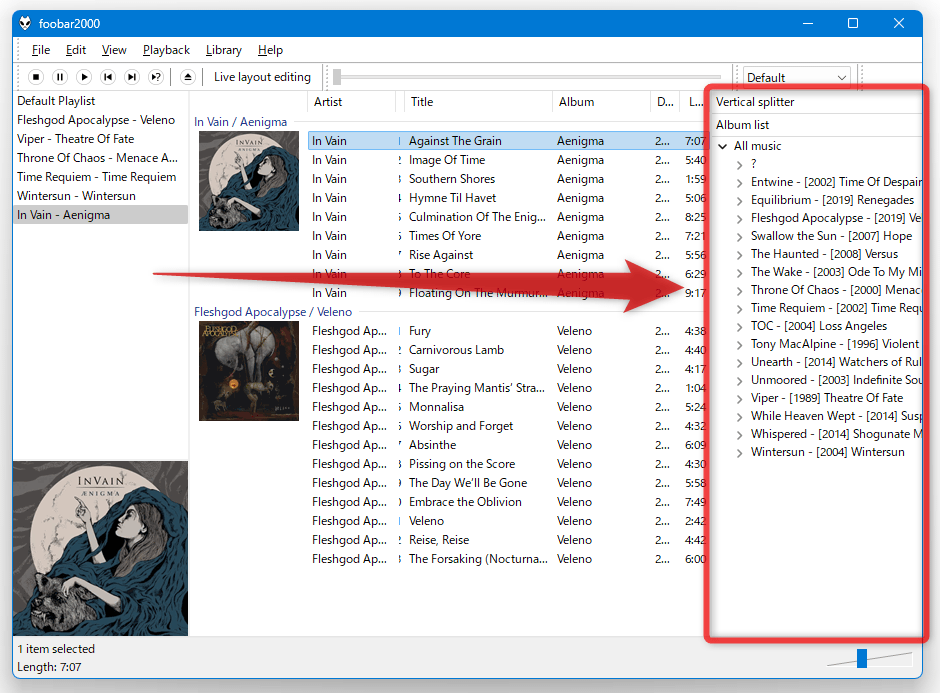Viewport: 940px width, 693px height.
Task: Expand the Equilibrium - Renegades node
Action: 740,200
